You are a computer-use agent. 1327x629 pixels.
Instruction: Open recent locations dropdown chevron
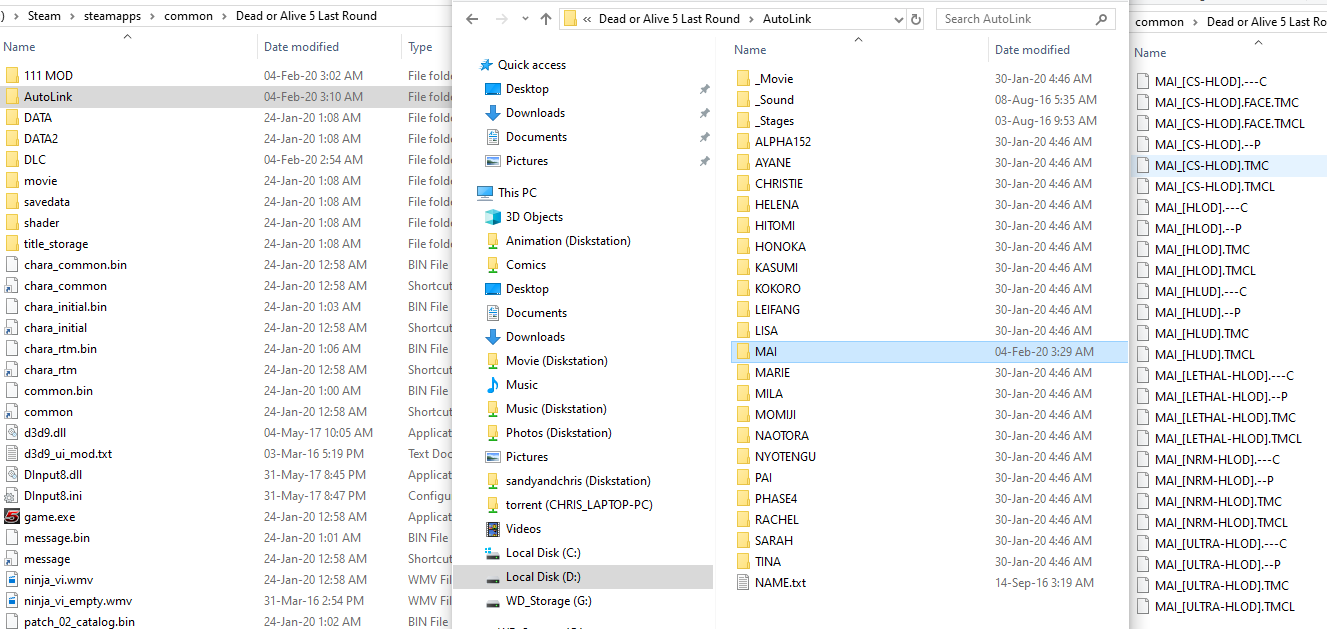tap(524, 19)
